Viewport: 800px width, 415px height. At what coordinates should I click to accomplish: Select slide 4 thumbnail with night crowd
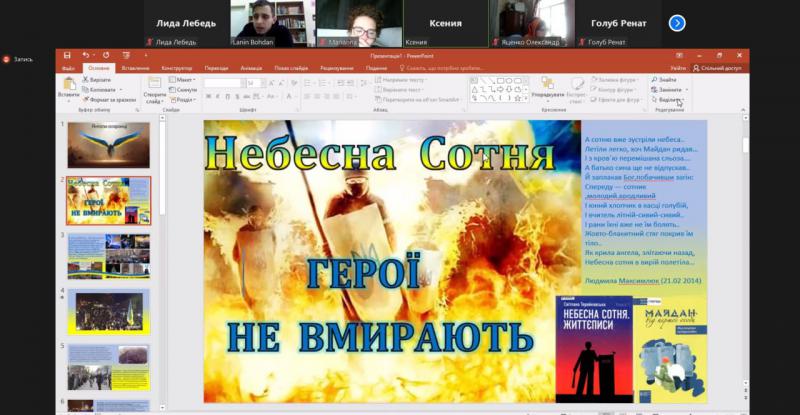tap(109, 312)
